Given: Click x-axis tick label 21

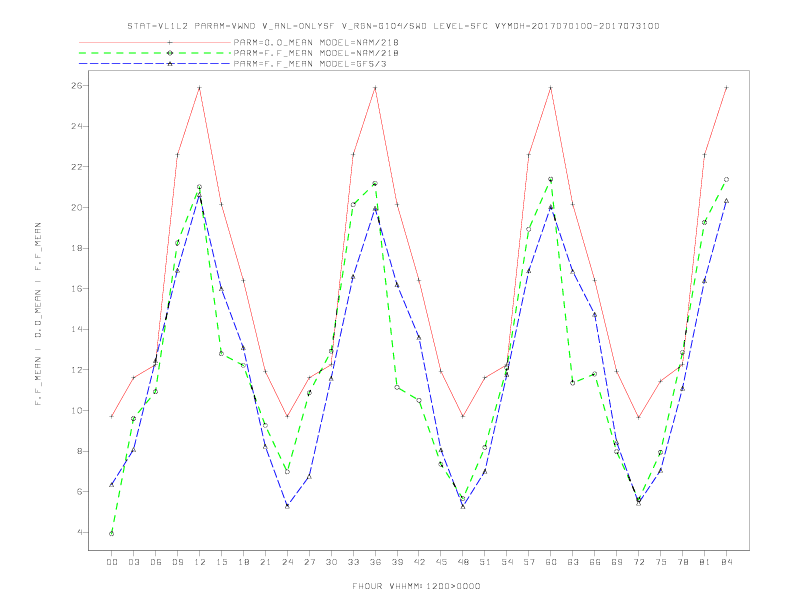Looking at the screenshot, I should [x=265, y=562].
